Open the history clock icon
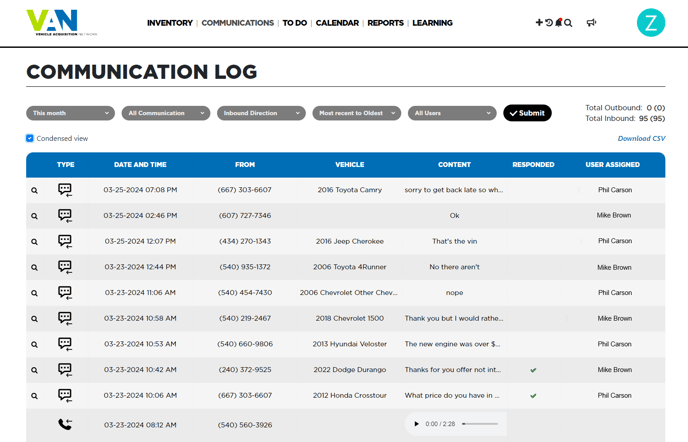 tap(548, 23)
